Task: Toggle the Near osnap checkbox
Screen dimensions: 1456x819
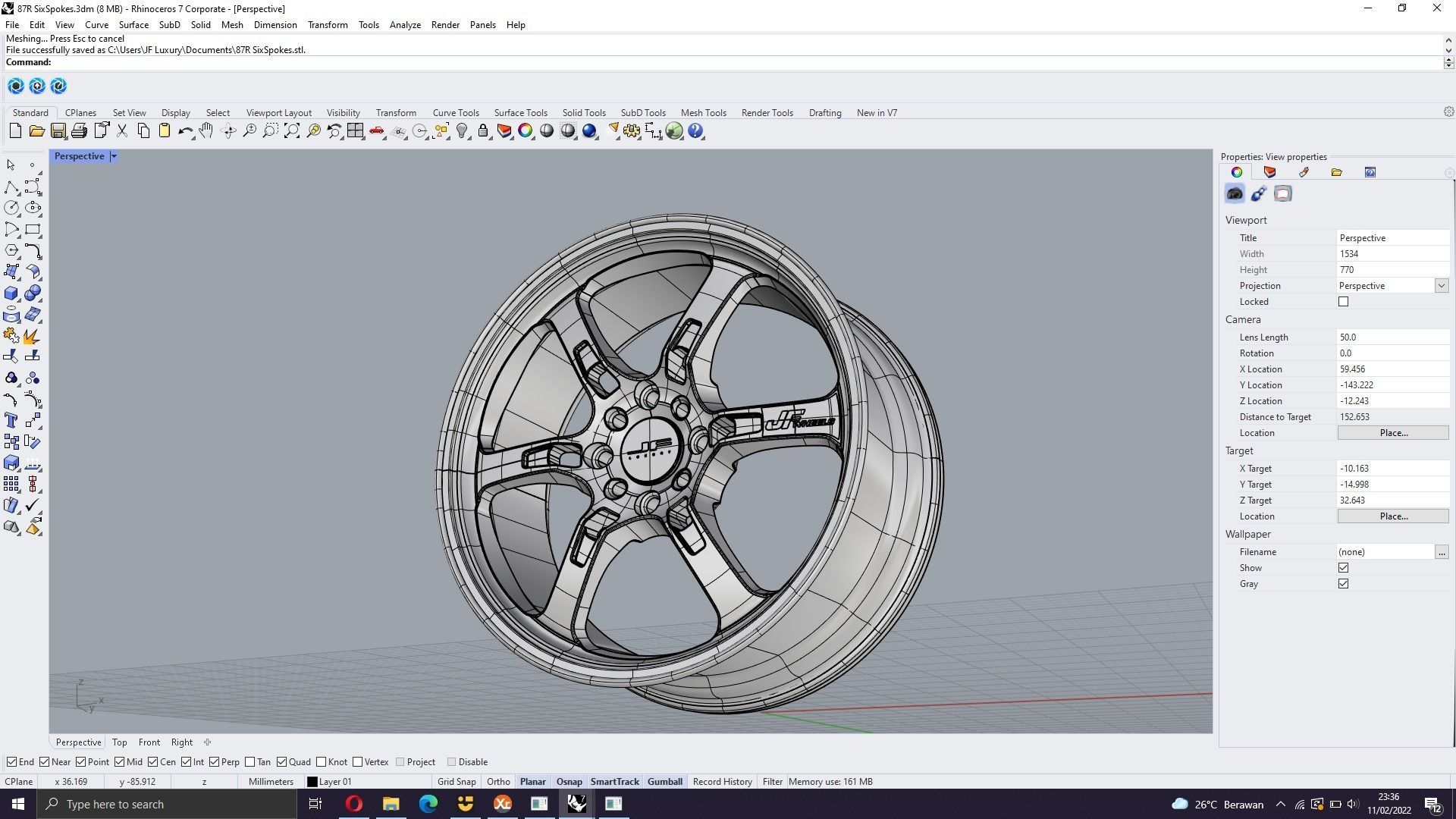Action: pyautogui.click(x=44, y=762)
